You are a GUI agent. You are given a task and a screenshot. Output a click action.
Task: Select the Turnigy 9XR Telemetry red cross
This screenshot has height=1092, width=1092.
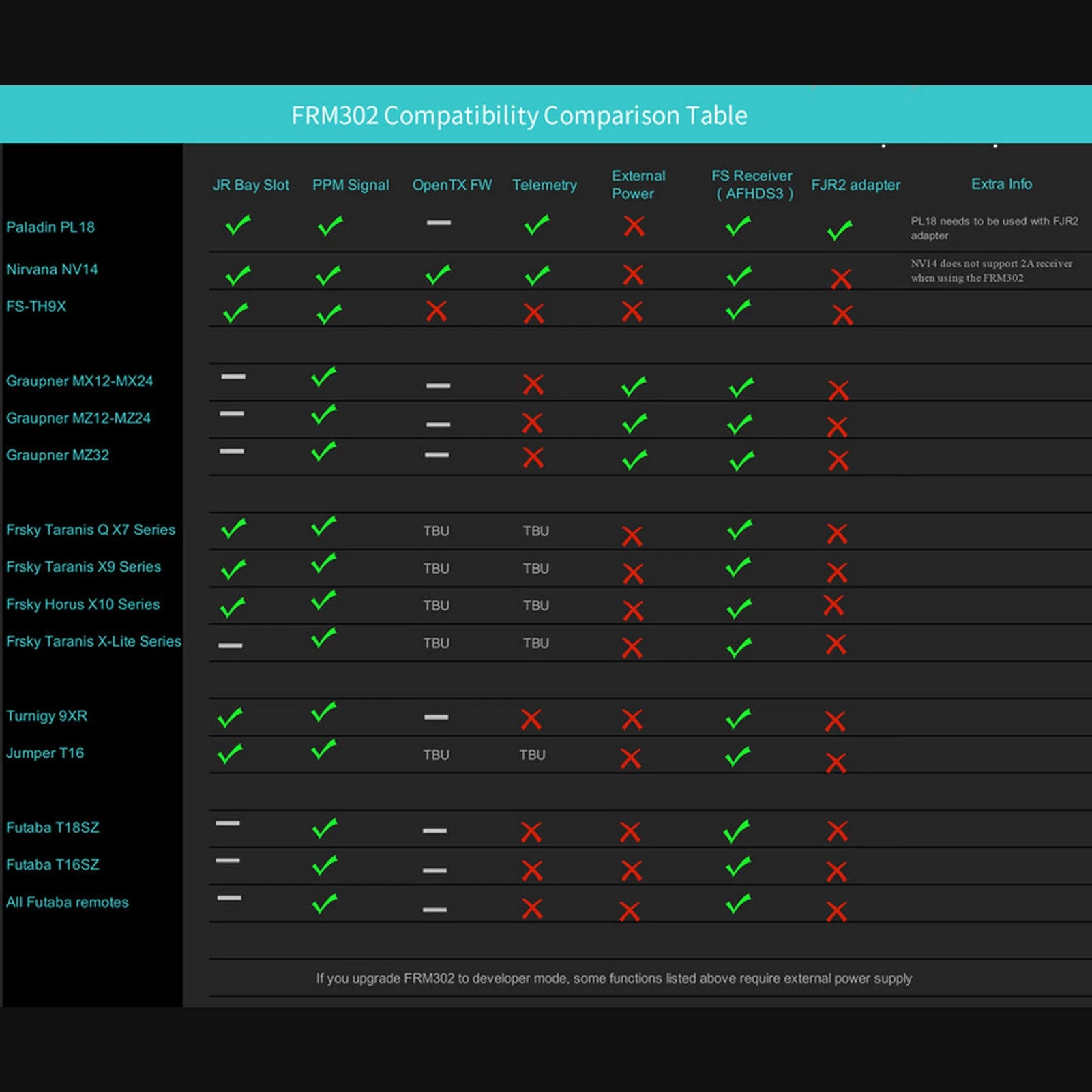531,719
